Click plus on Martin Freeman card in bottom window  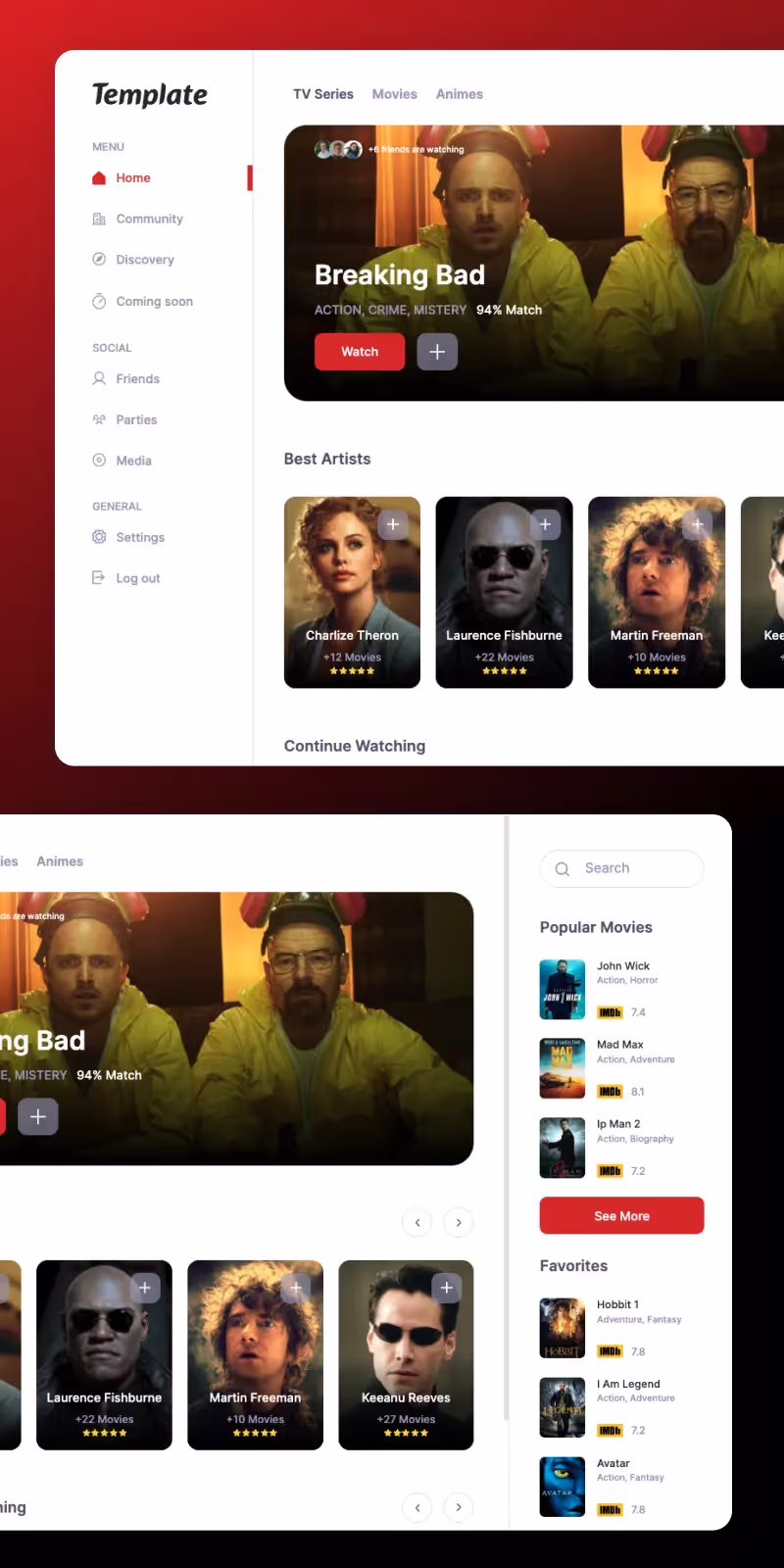pyautogui.click(x=296, y=1288)
